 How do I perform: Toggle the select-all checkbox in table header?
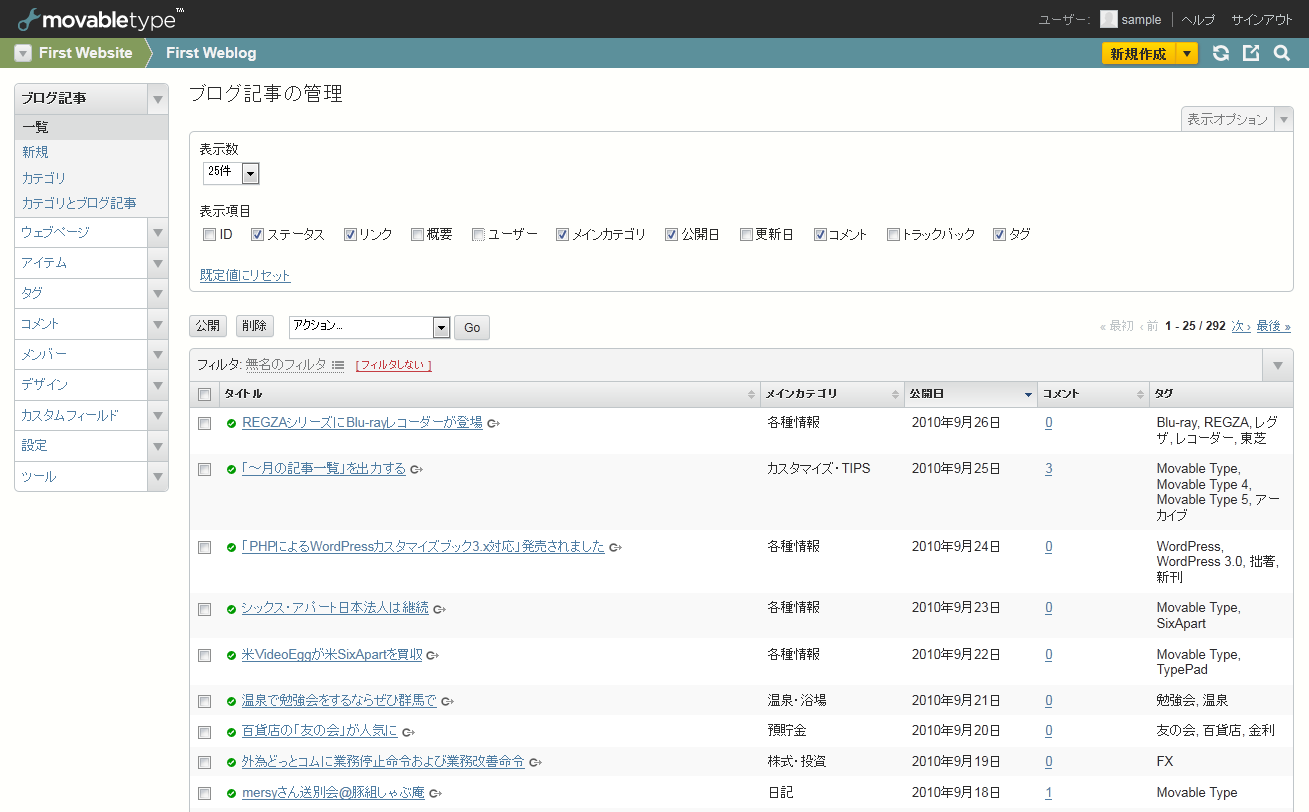(205, 395)
